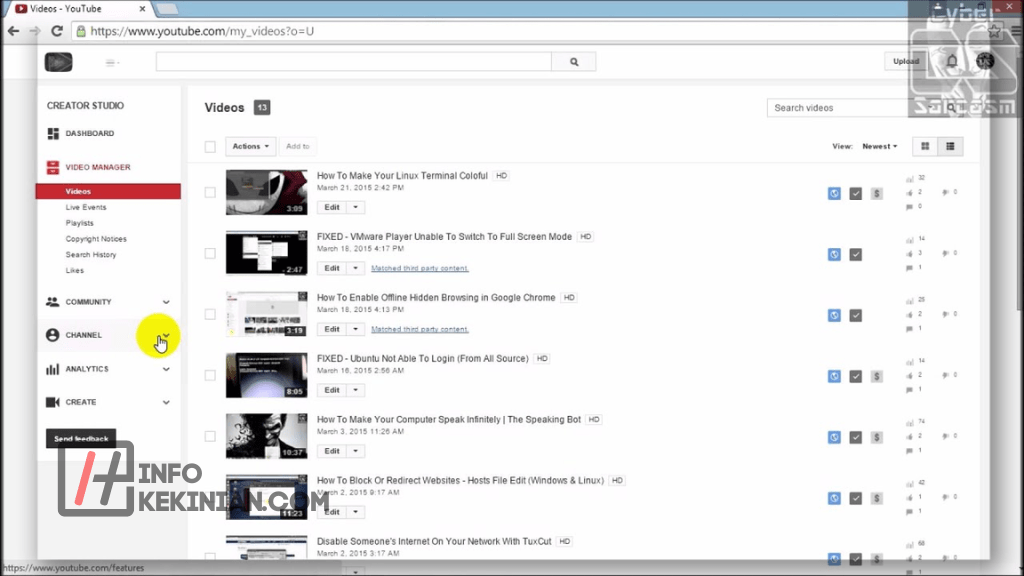Select checkbox for Linux Terminal Coloful video

[x=210, y=192]
